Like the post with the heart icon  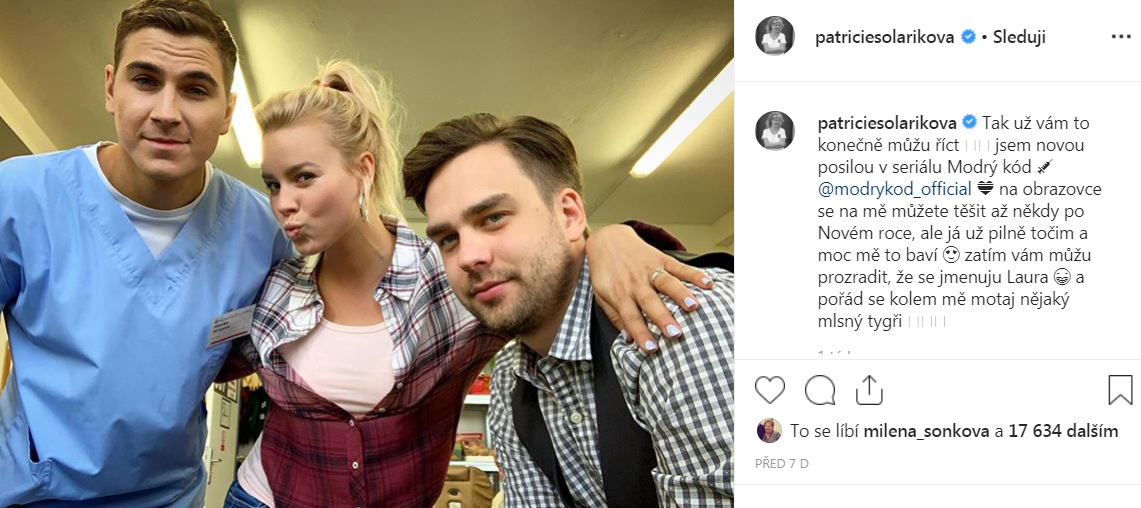pyautogui.click(x=769, y=390)
